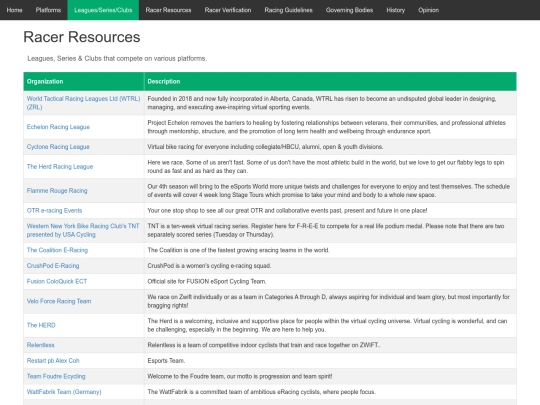Open the Team Foudre Ecycling link

pos(56,376)
